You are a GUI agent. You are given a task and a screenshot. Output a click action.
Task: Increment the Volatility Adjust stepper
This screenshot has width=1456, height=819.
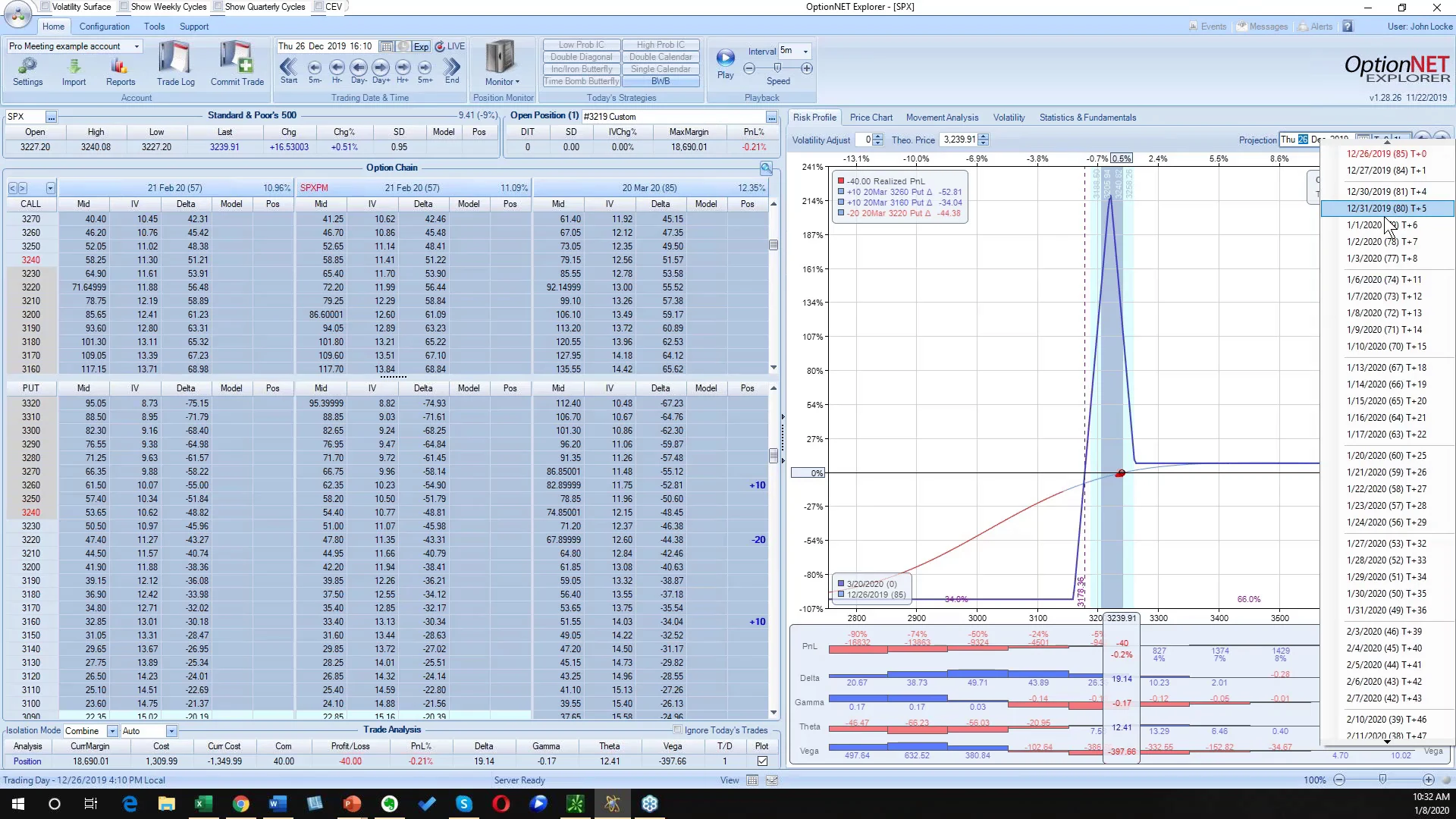pyautogui.click(x=877, y=137)
